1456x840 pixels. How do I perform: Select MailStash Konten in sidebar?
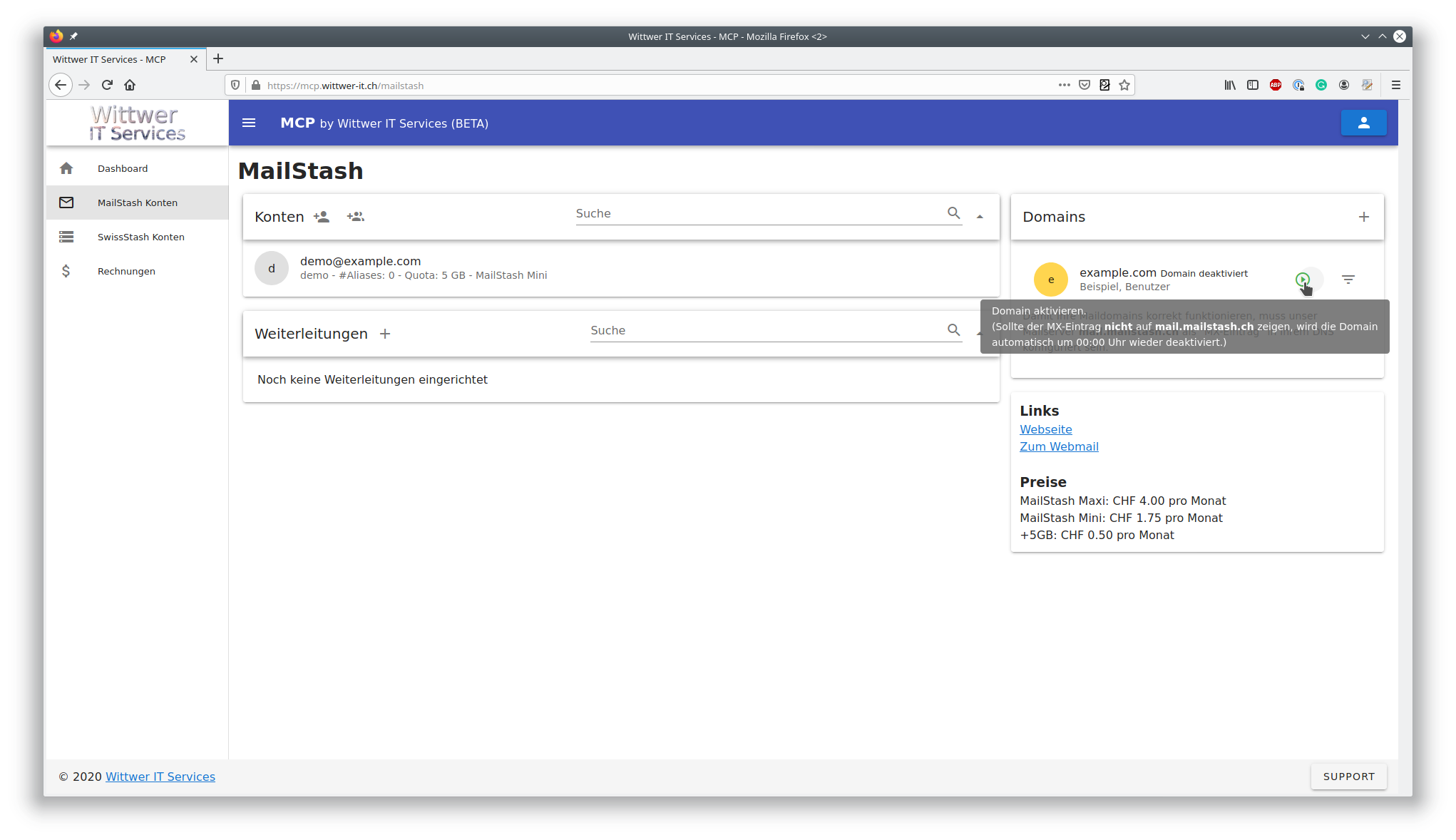137,203
